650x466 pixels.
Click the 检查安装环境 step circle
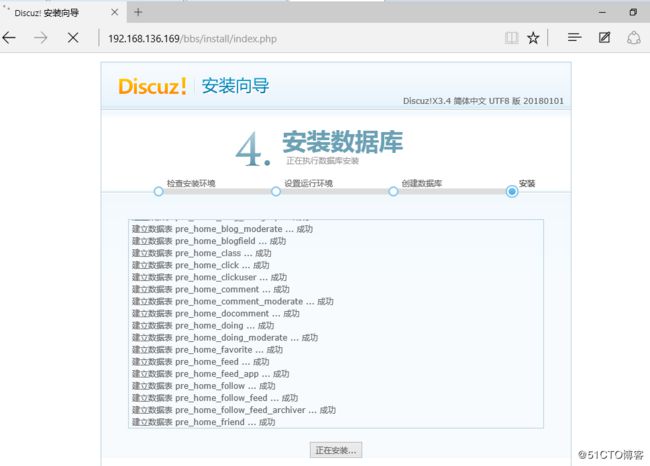tap(158, 192)
